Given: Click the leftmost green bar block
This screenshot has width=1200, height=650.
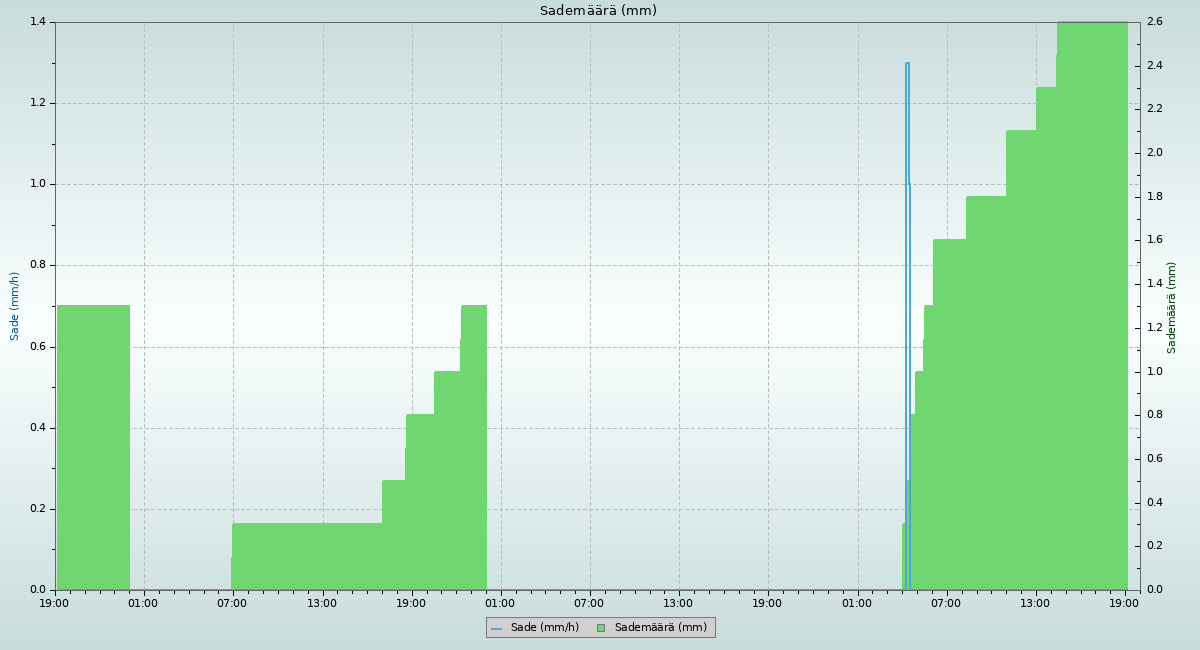Looking at the screenshot, I should click(x=93, y=450).
